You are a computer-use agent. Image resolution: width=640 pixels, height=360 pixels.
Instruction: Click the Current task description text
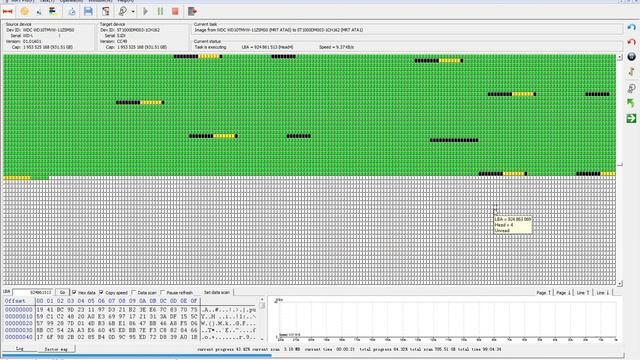click(278, 30)
